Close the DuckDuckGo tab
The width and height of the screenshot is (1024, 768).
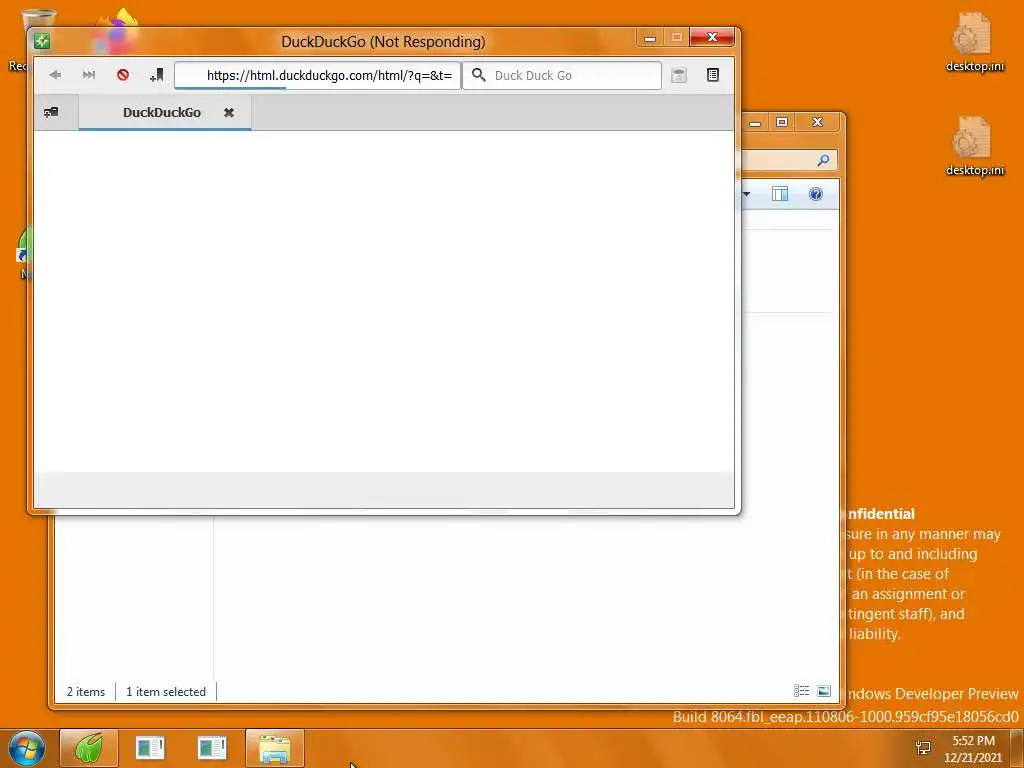click(x=229, y=112)
